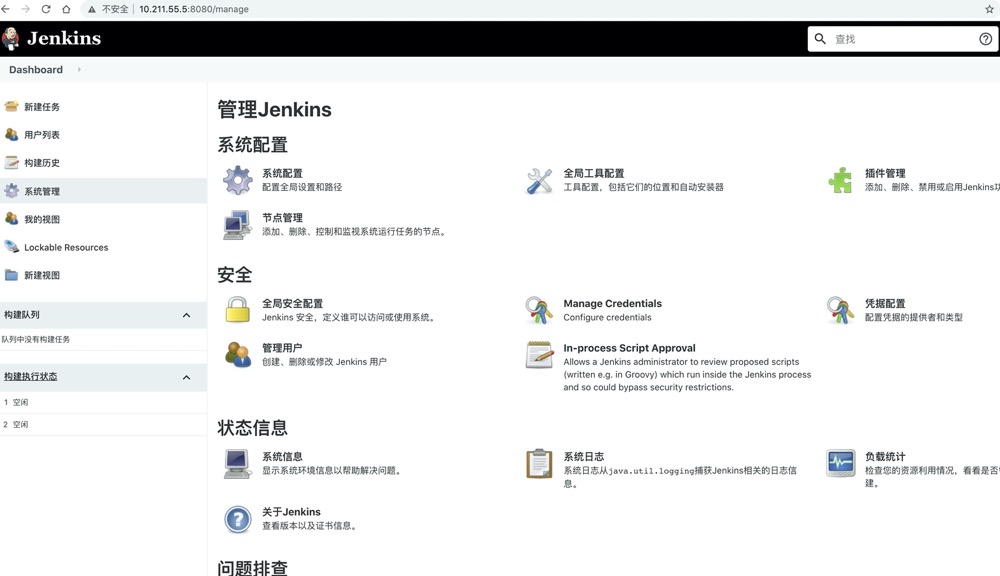The height and width of the screenshot is (576, 1000).
Task: Click the search help question icon
Action: click(985, 39)
